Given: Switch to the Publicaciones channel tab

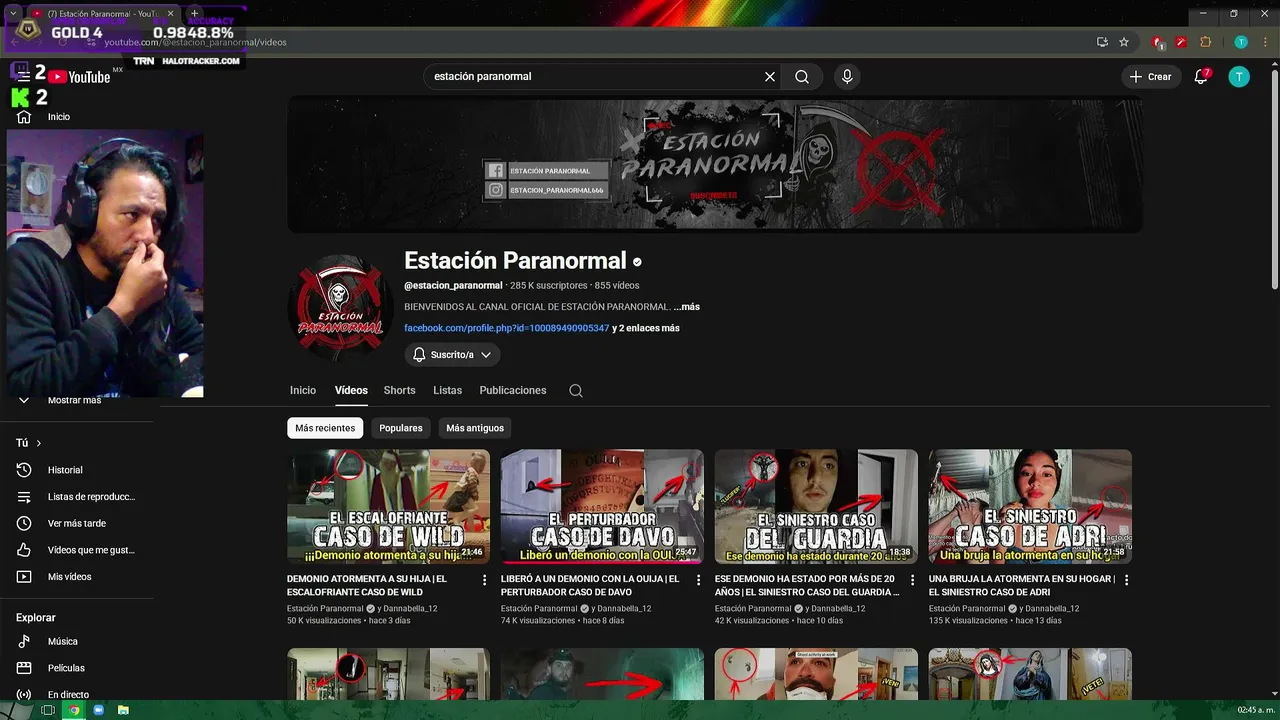Looking at the screenshot, I should pyautogui.click(x=513, y=391).
